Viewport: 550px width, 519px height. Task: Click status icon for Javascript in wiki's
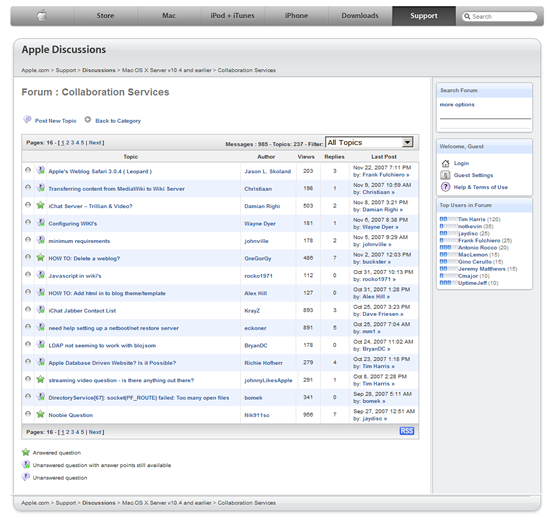[x=41, y=275]
